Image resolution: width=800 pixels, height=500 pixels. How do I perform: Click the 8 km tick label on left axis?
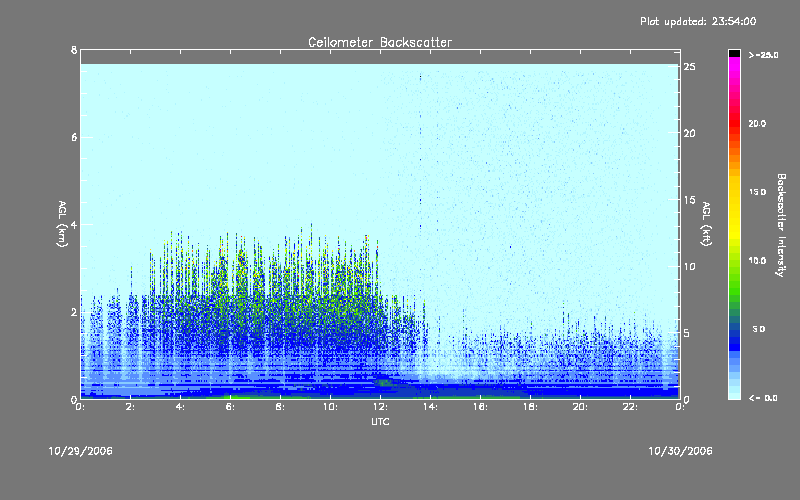[74, 50]
